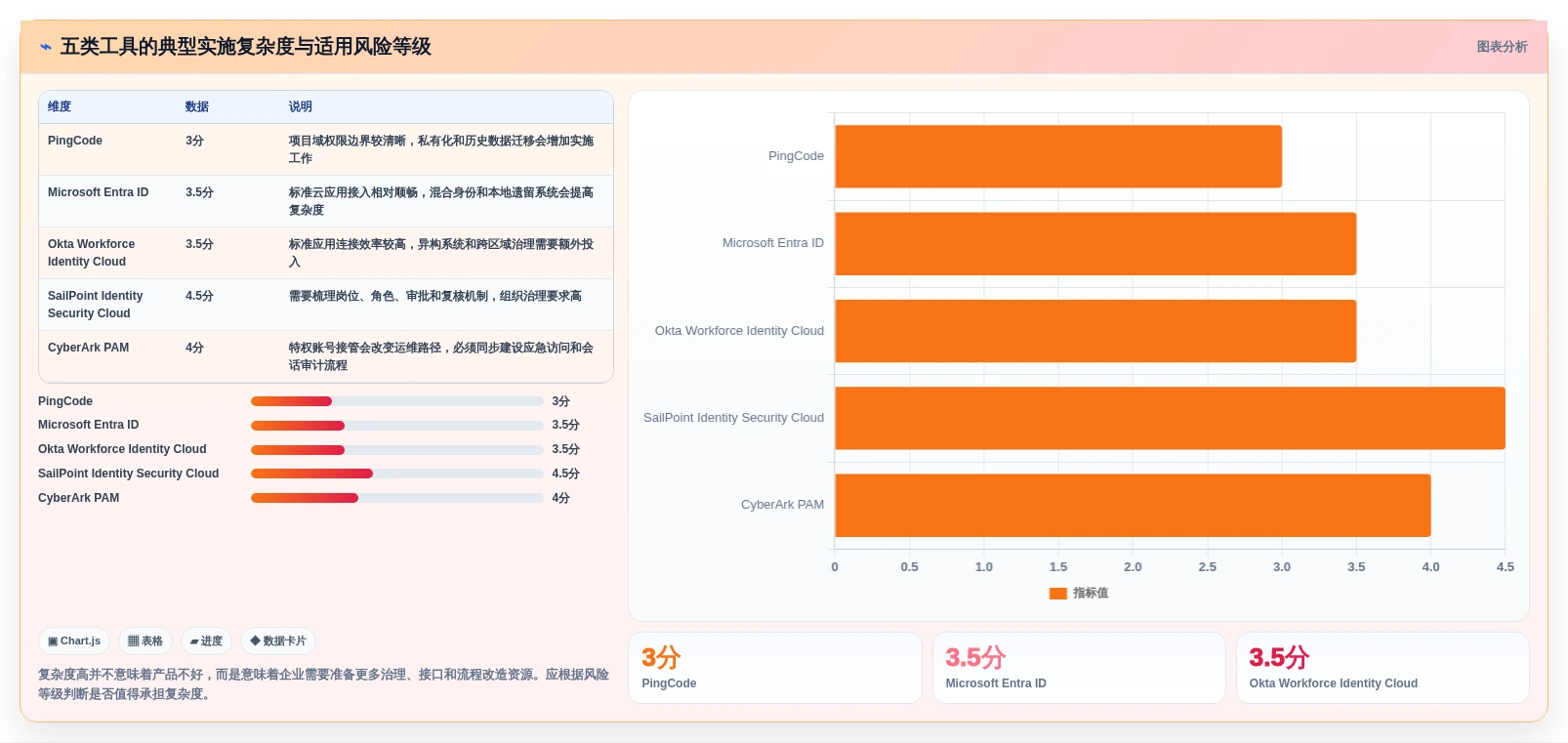Click the lightning icon beside the title
The height and width of the screenshot is (743, 1568).
pos(46,47)
